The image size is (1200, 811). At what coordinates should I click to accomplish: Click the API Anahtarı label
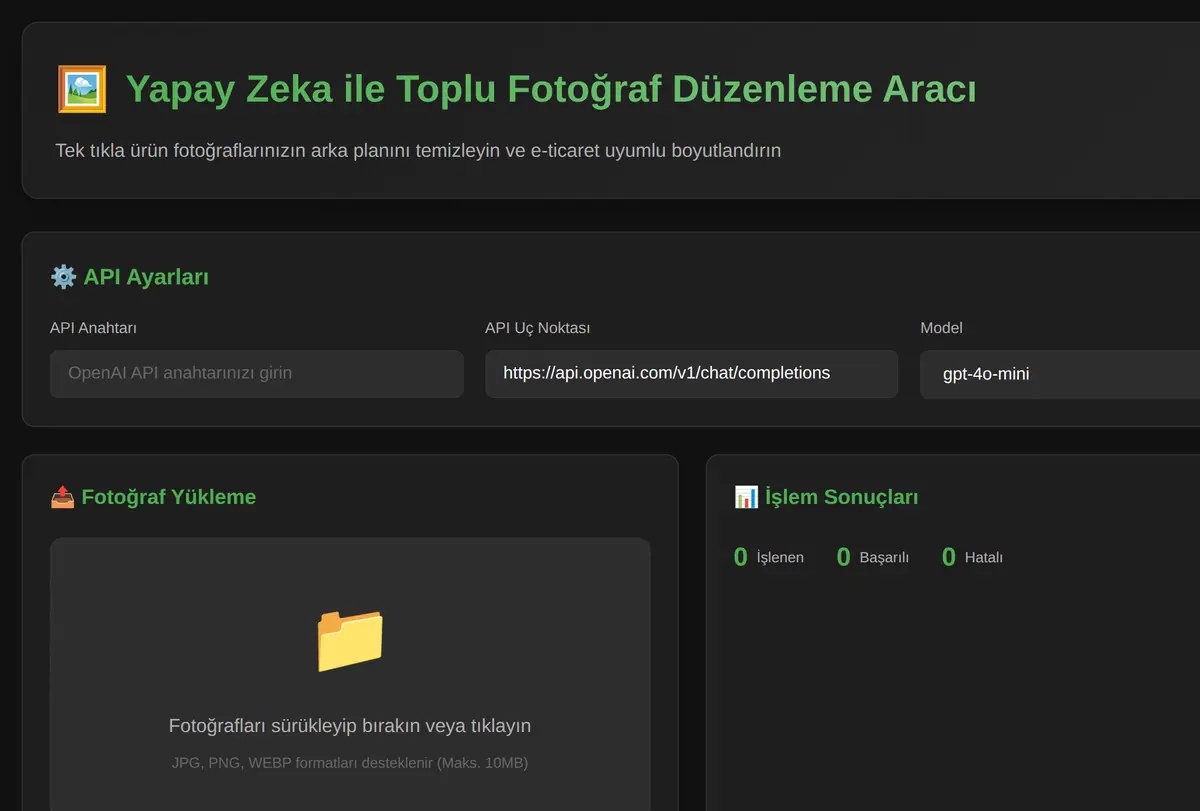pyautogui.click(x=93, y=328)
